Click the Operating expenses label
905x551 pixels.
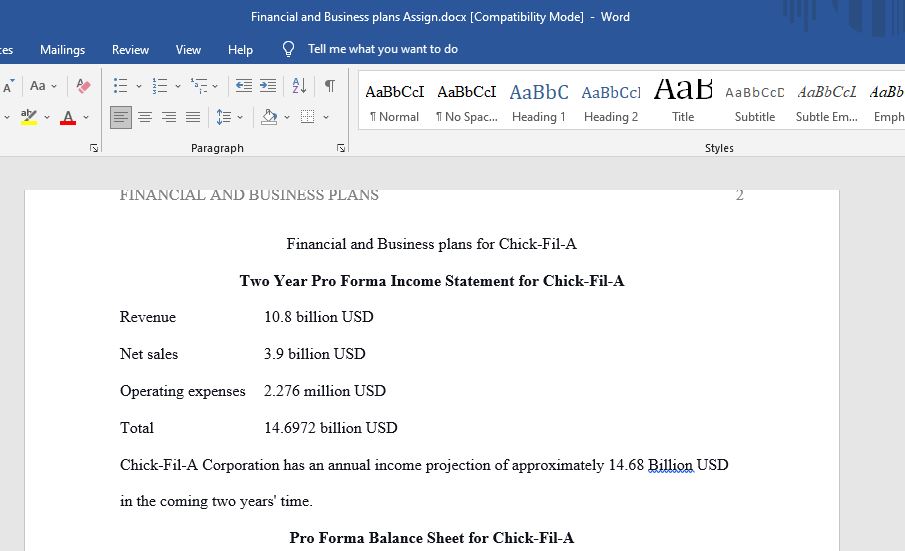coord(182,391)
